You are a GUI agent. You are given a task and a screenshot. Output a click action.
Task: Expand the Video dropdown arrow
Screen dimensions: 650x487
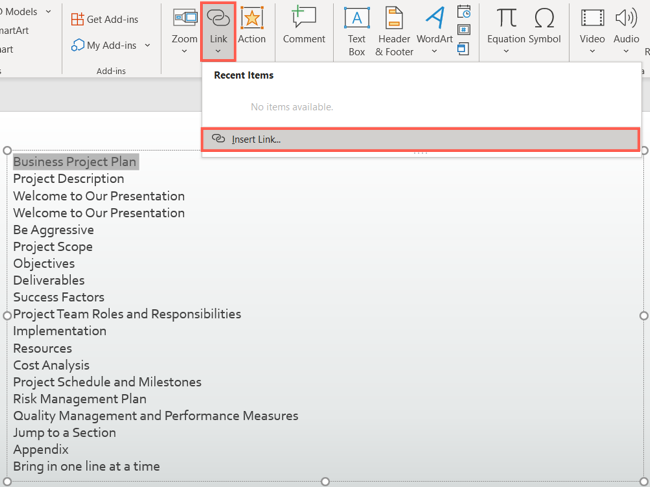click(x=592, y=51)
